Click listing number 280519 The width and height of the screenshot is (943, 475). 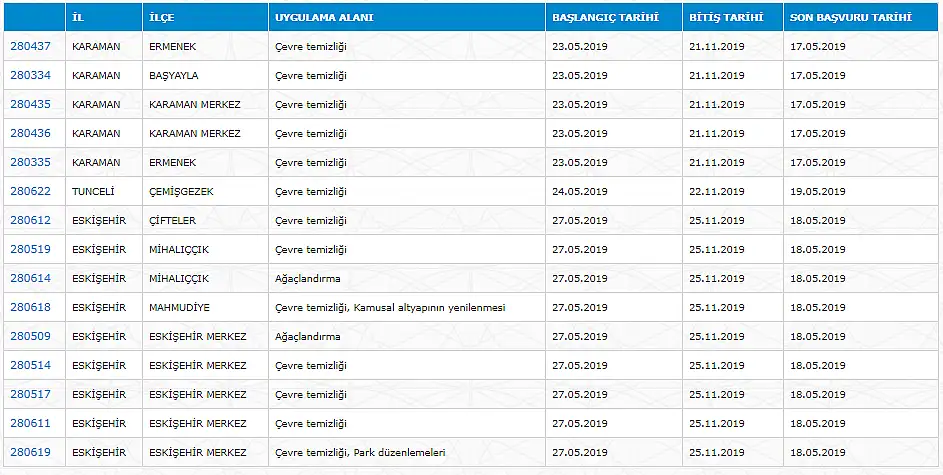(x=30, y=249)
